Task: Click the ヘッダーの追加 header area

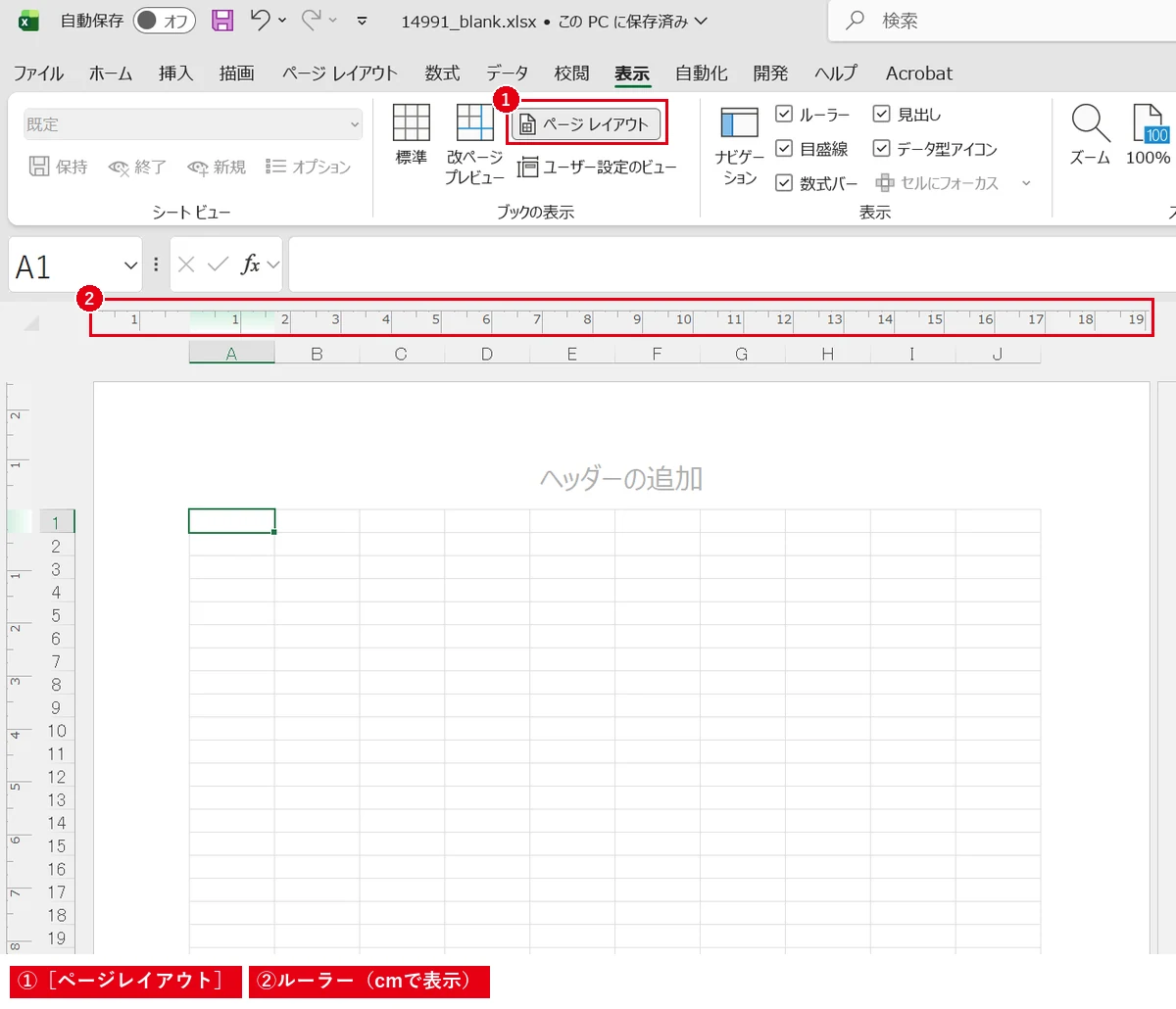Action: (x=621, y=479)
